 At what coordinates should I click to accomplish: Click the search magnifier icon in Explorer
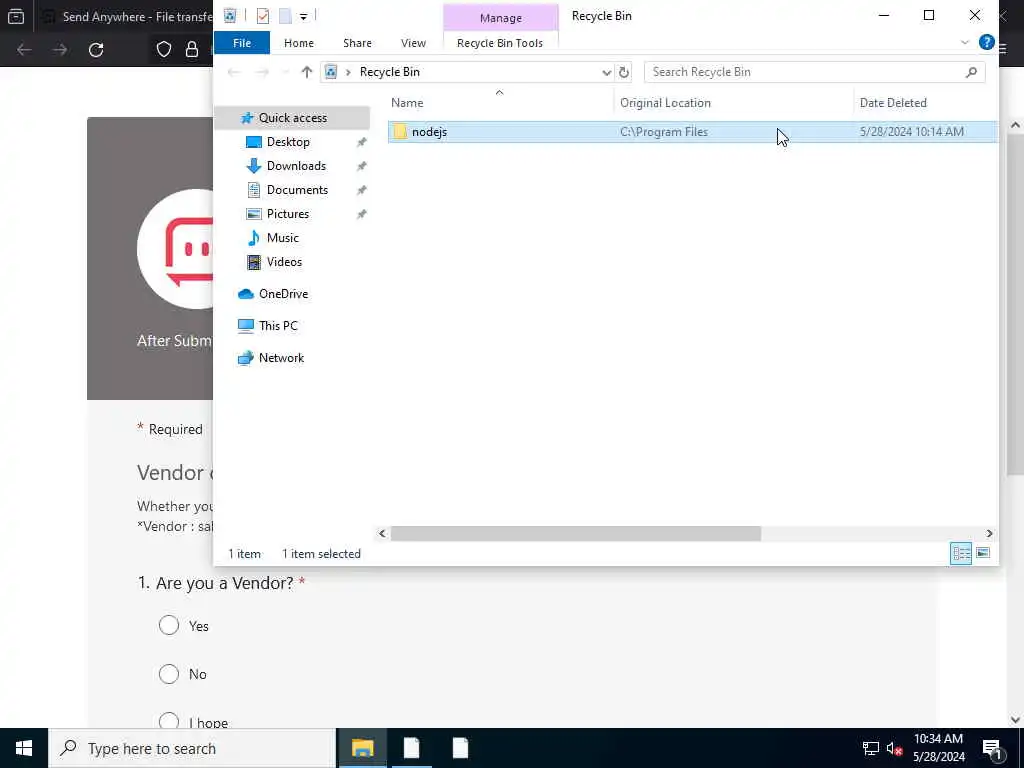[971, 72]
